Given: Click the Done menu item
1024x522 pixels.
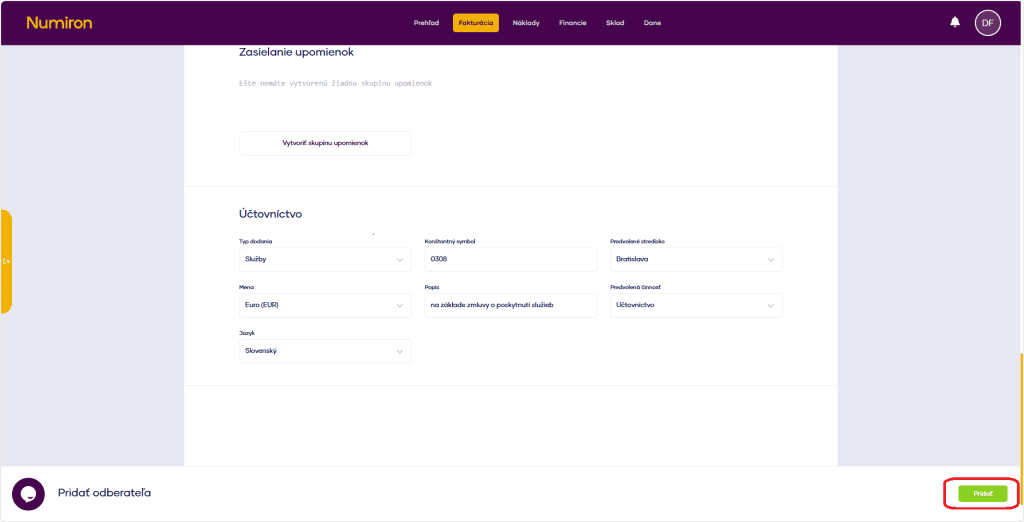Looking at the screenshot, I should (x=652, y=23).
